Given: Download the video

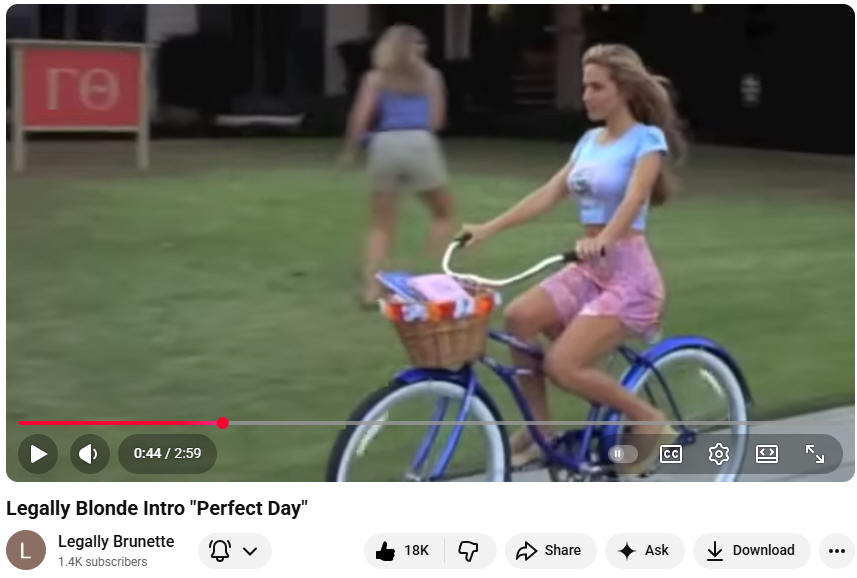Looking at the screenshot, I should 752,551.
